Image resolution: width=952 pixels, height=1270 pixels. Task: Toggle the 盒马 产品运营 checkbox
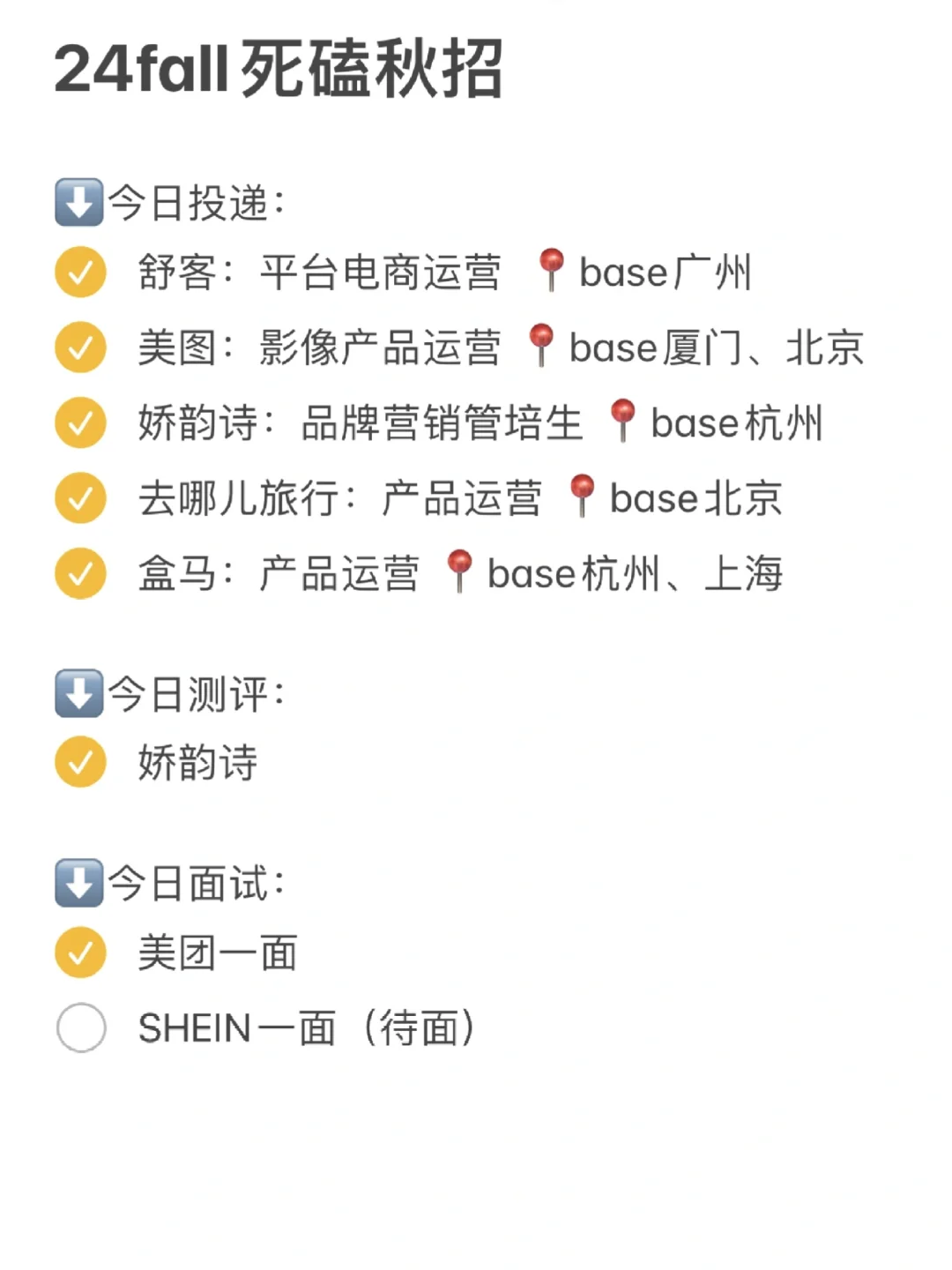(x=81, y=573)
